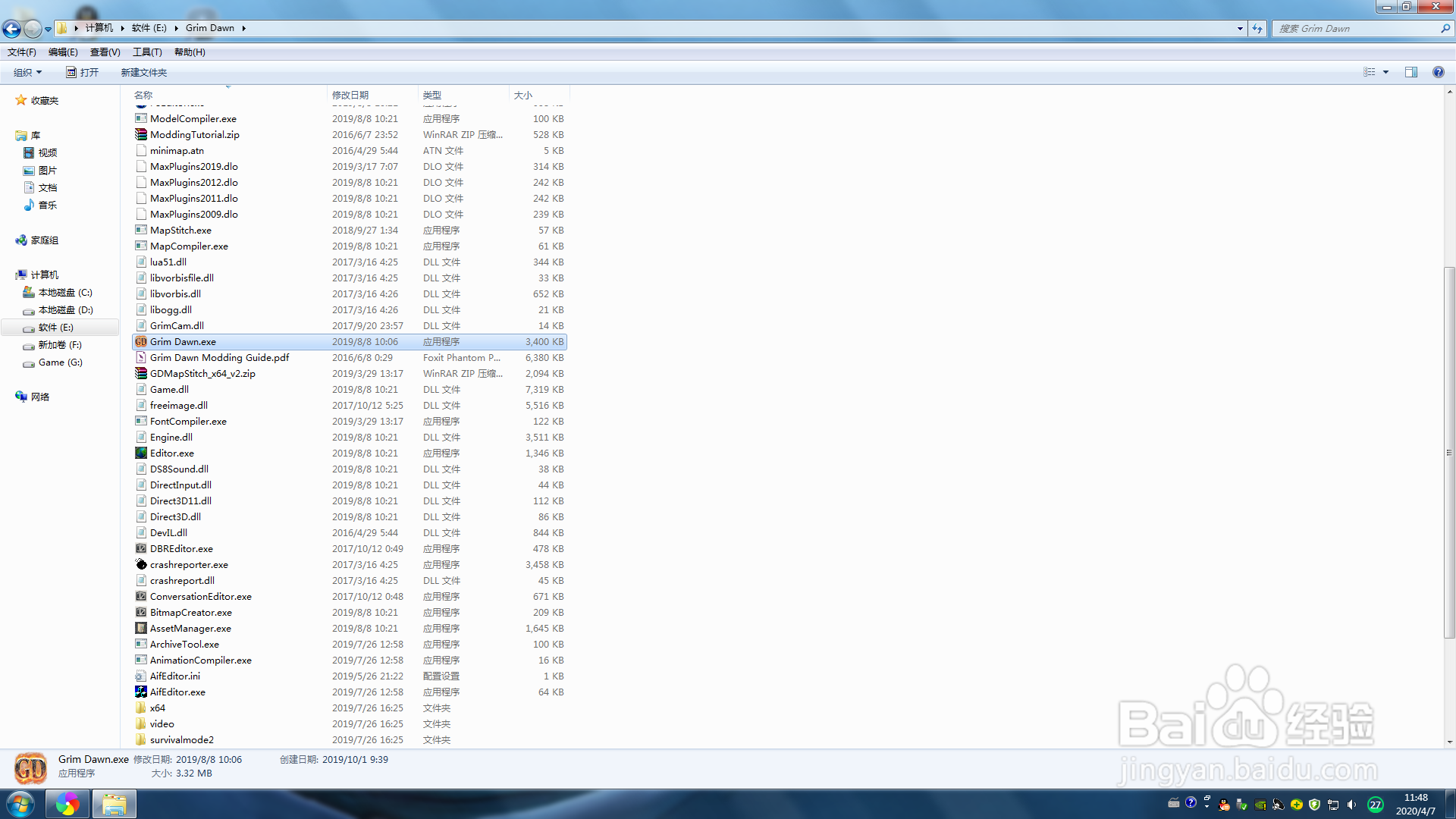Select ModdingTutorial.zip archive icon
The height and width of the screenshot is (819, 1456).
click(x=141, y=135)
